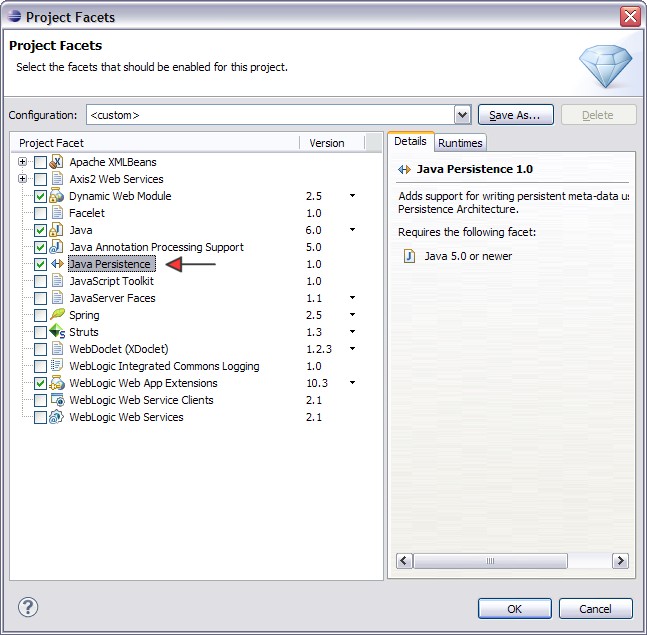Enable the Spring facet checkbox
Image resolution: width=647 pixels, height=635 pixels.
[40, 315]
